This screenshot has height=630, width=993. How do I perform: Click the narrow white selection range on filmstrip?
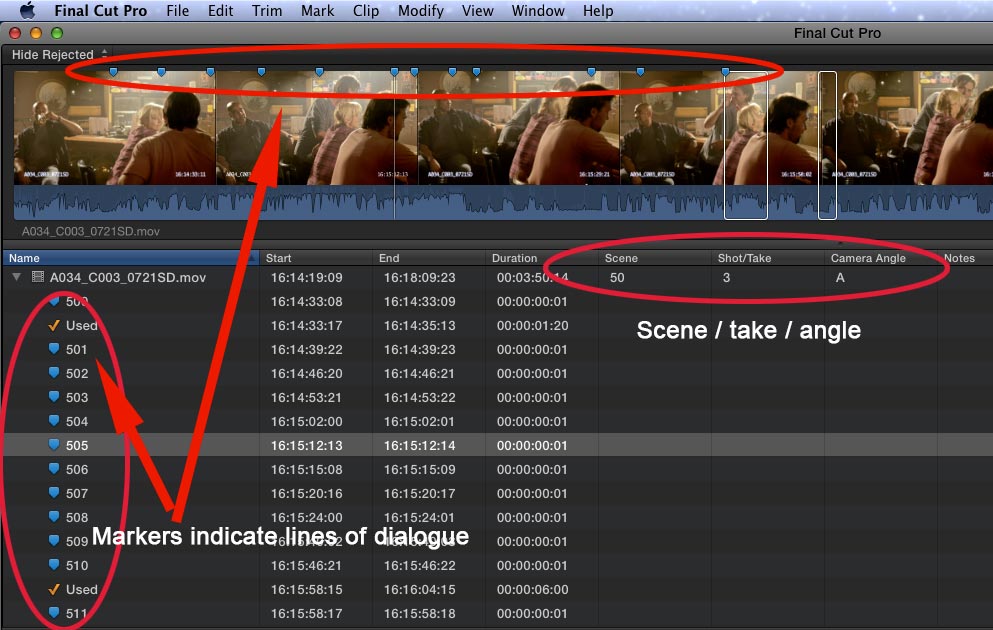tap(827, 146)
